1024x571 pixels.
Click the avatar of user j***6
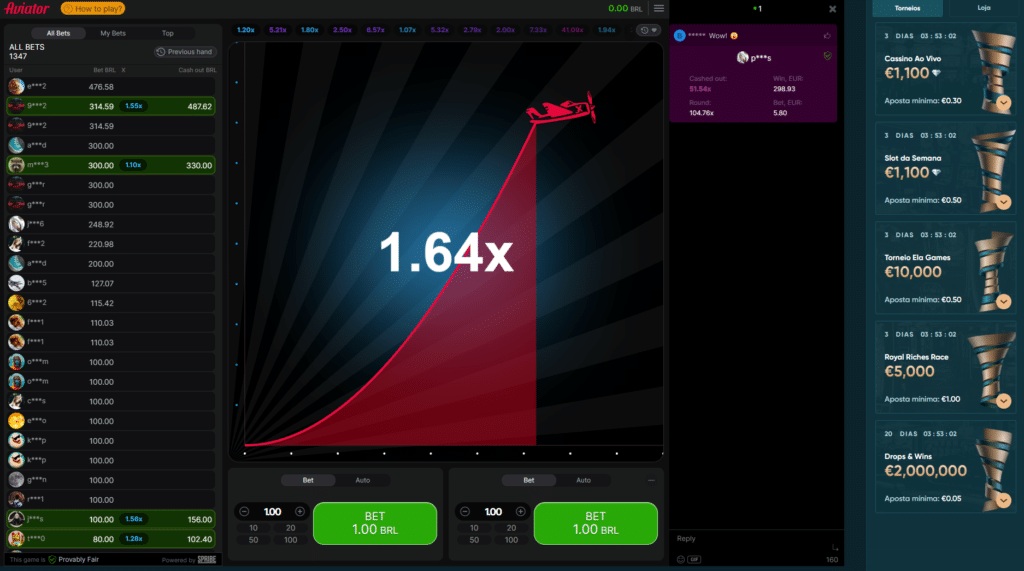click(16, 224)
